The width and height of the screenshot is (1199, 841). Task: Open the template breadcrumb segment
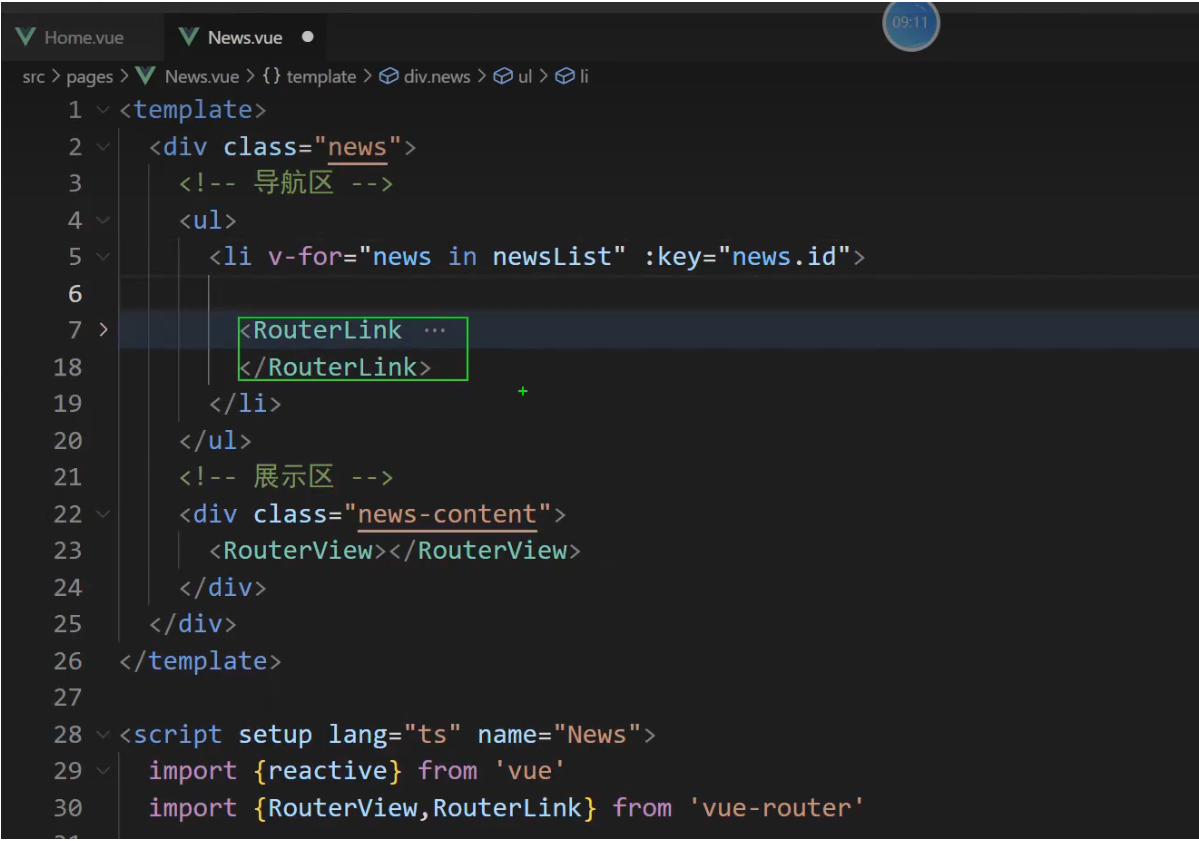(321, 76)
